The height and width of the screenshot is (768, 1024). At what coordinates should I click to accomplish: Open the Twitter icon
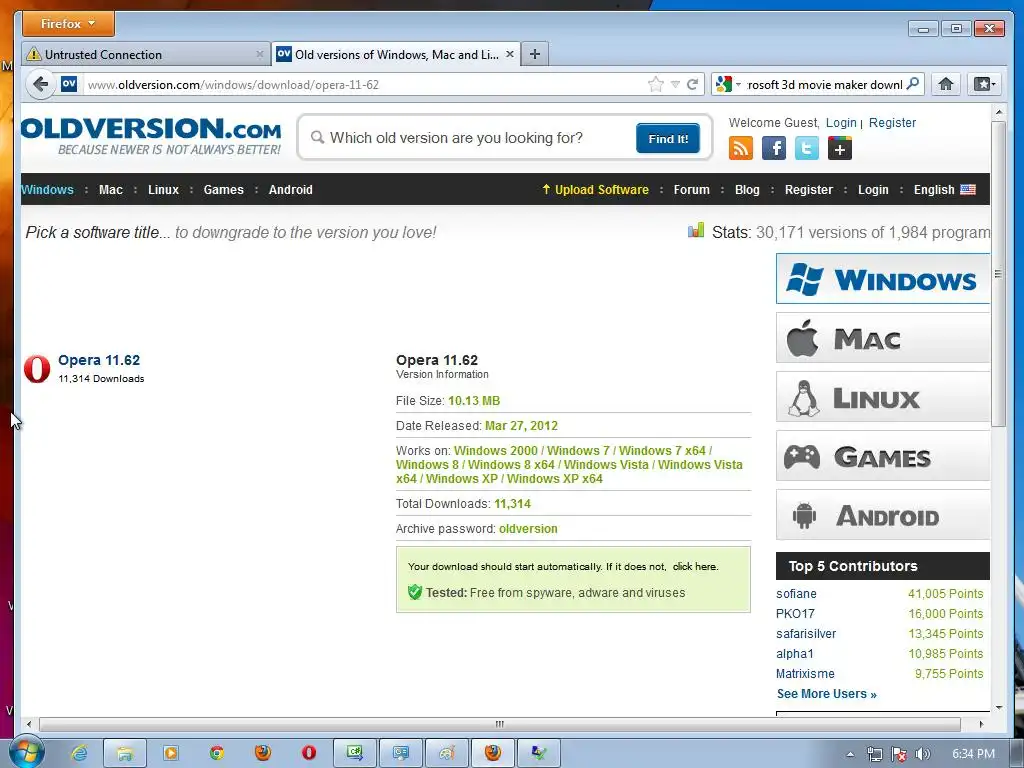tap(807, 149)
